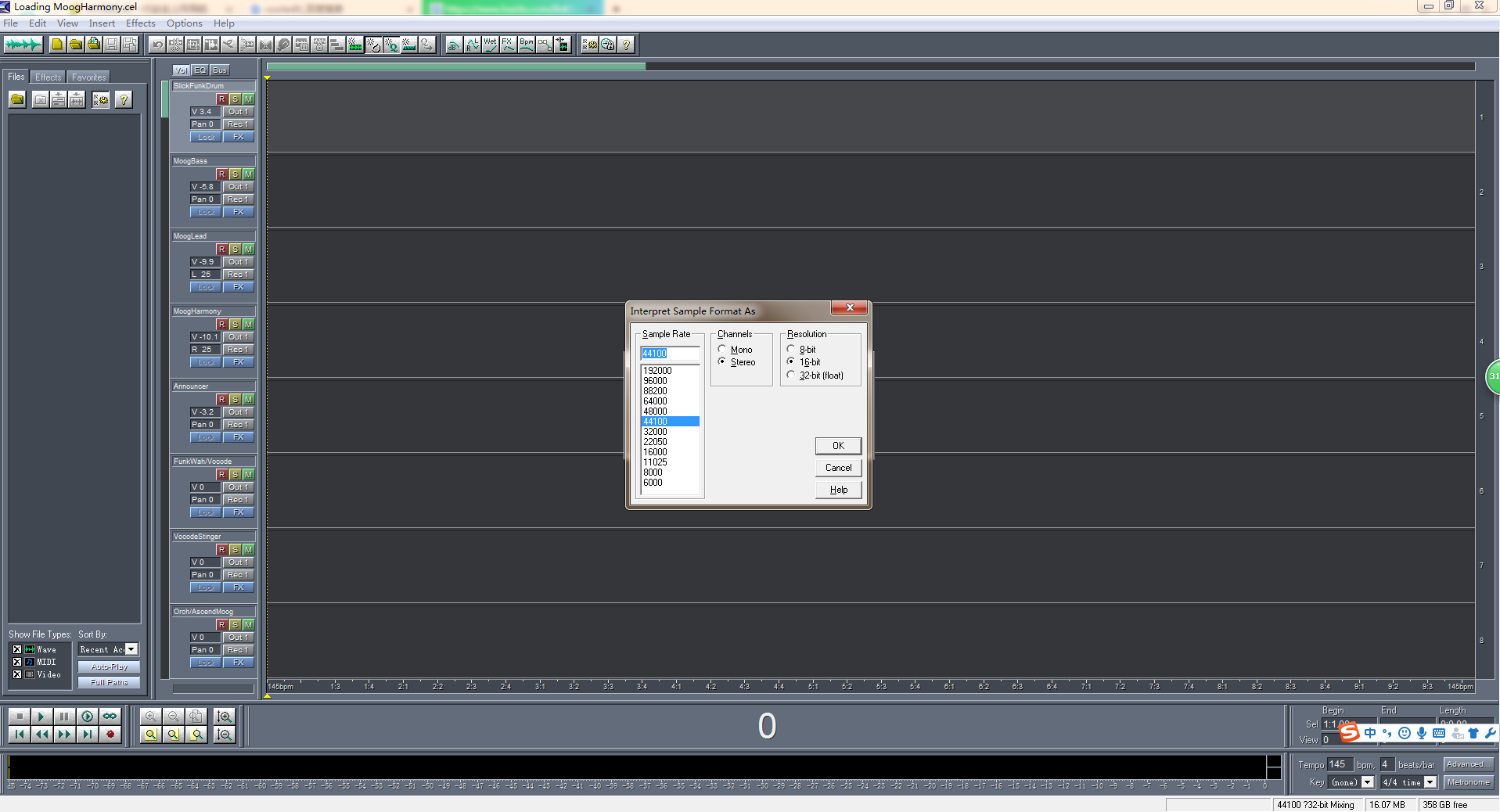Viewport: 1500px width, 812px height.
Task: Select the Mono channel option
Action: pyautogui.click(x=735, y=349)
